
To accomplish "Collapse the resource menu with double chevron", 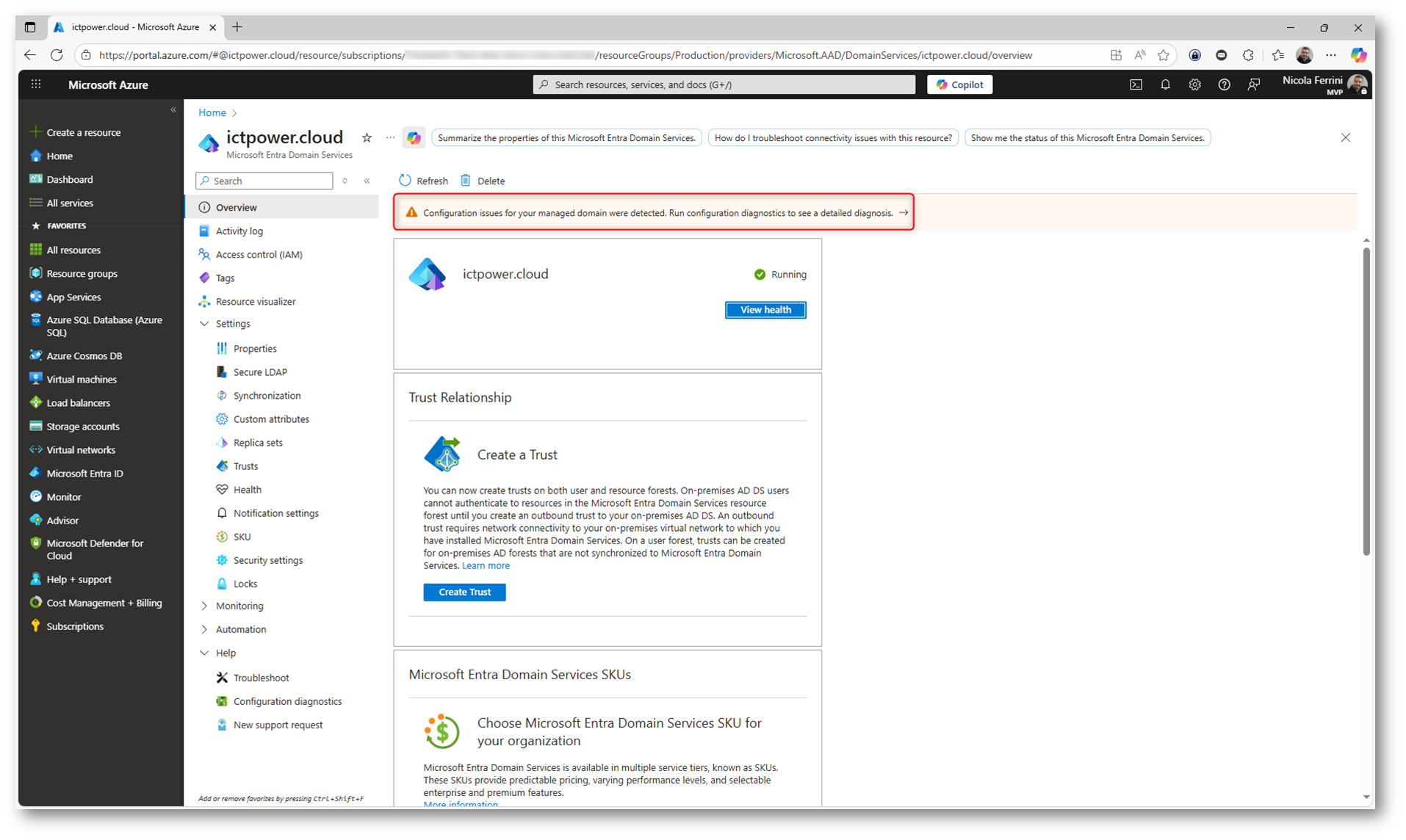I will [367, 181].
